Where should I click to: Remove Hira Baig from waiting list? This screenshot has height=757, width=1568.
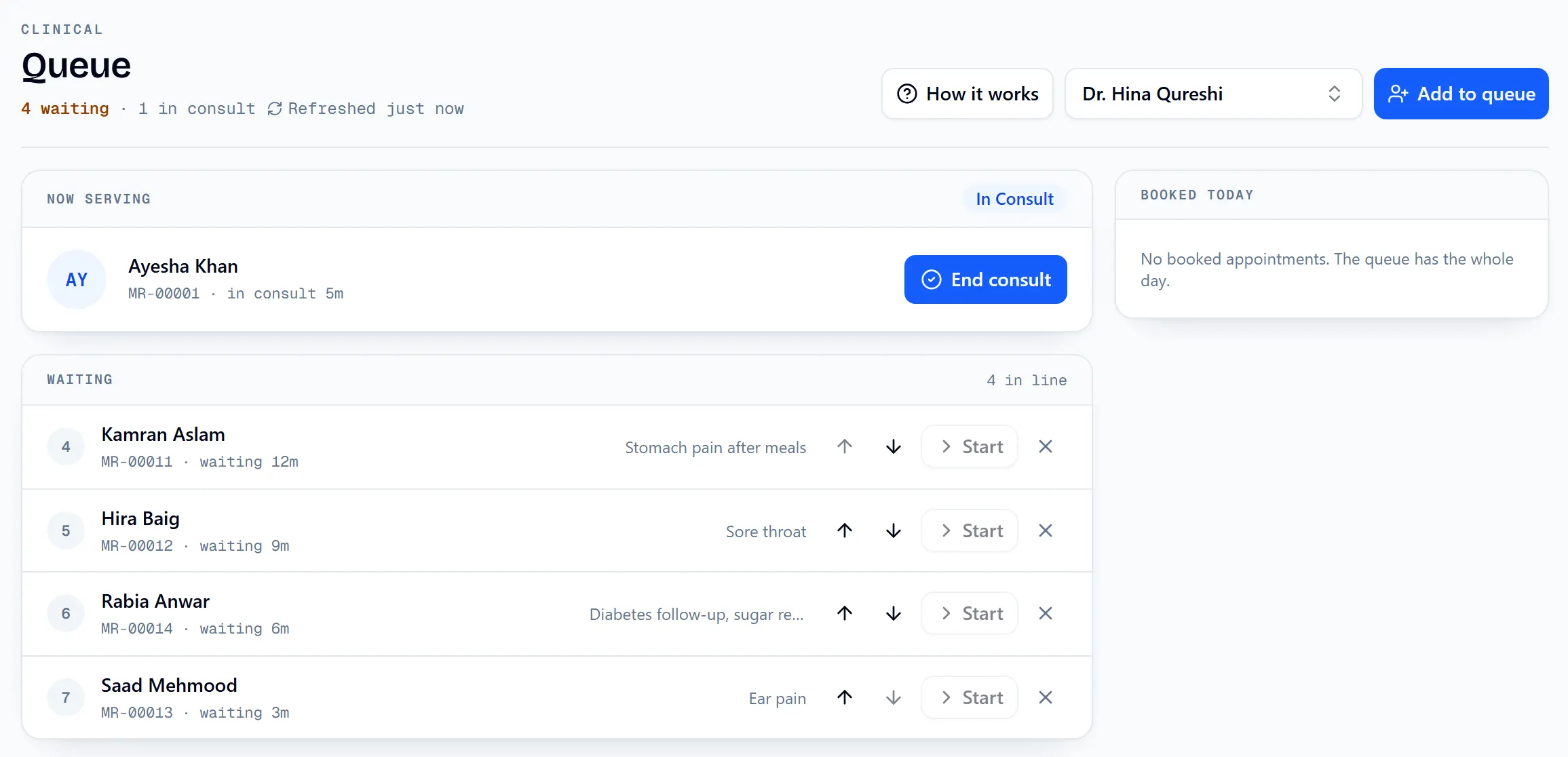[1046, 530]
